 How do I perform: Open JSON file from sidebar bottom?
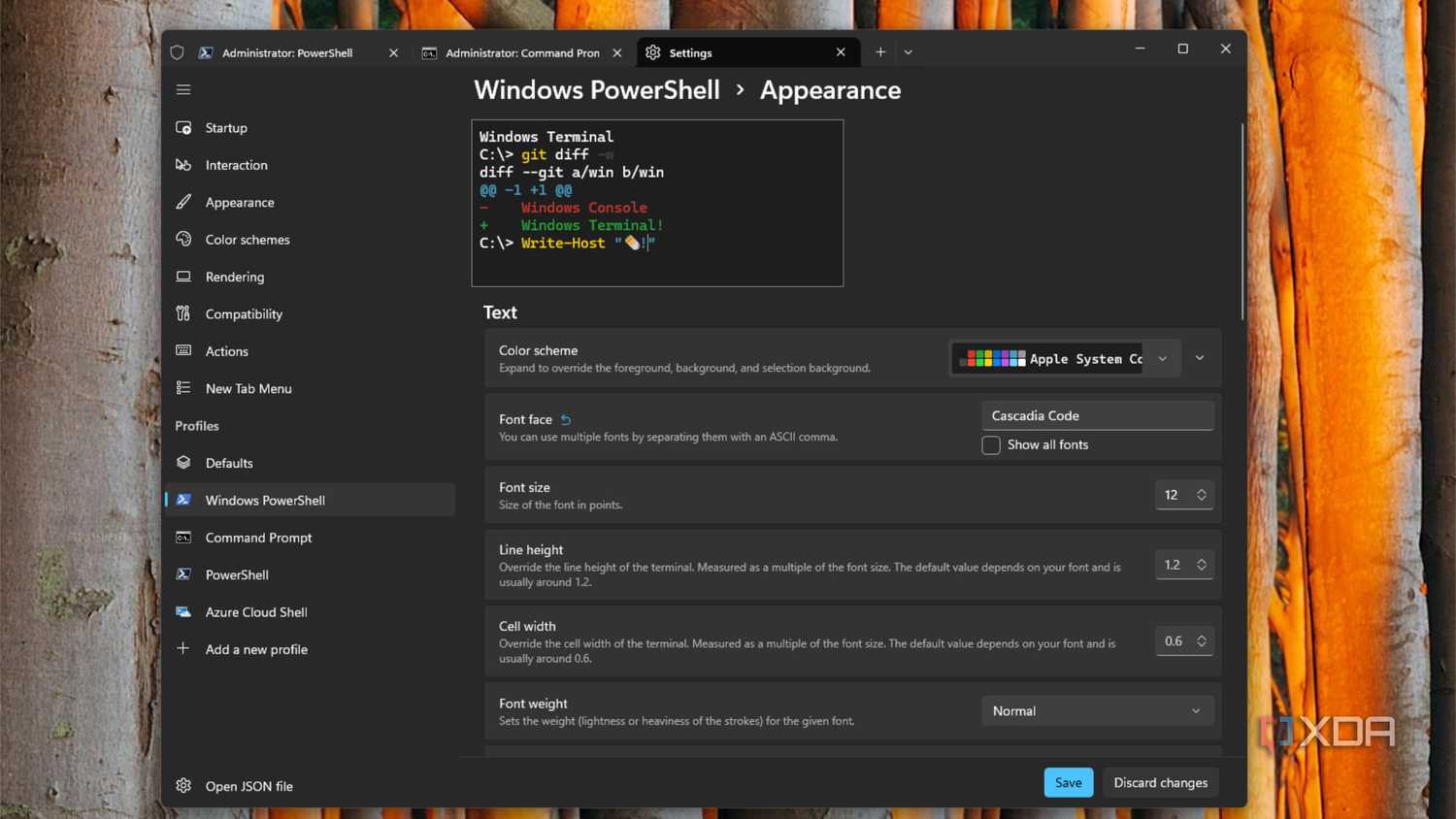[x=310, y=786]
